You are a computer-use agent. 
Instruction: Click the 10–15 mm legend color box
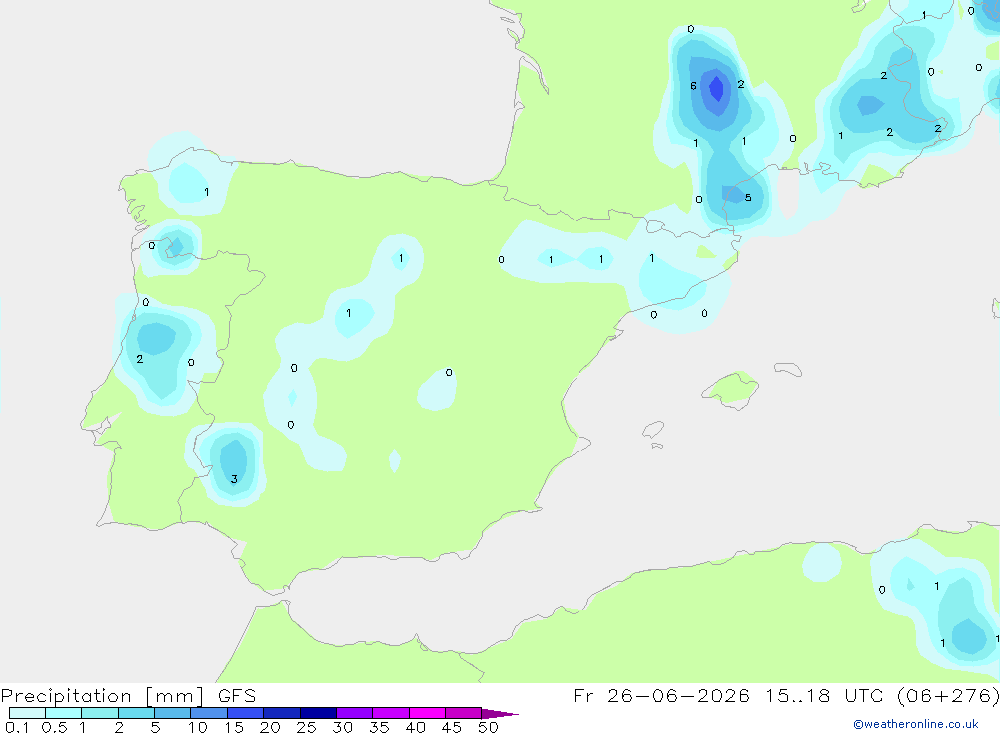tap(209, 713)
